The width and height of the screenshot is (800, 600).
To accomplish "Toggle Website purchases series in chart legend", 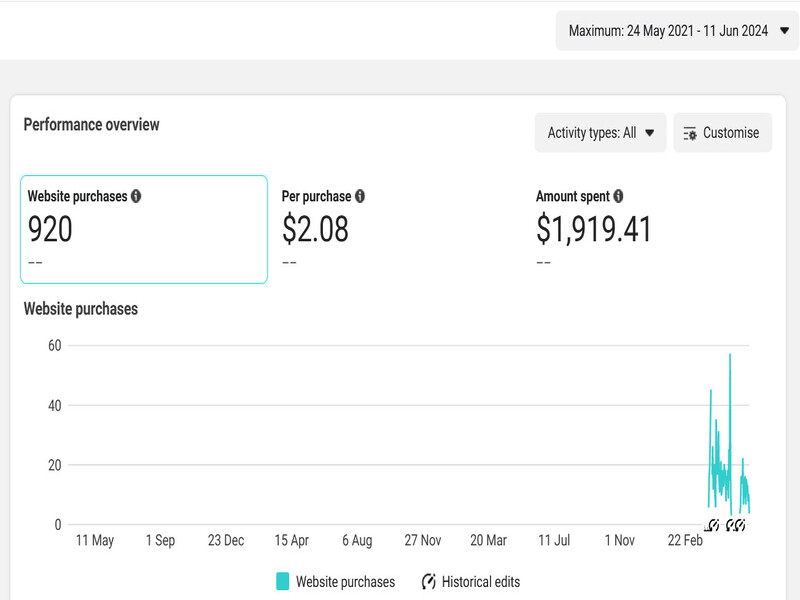I will 345,582.
